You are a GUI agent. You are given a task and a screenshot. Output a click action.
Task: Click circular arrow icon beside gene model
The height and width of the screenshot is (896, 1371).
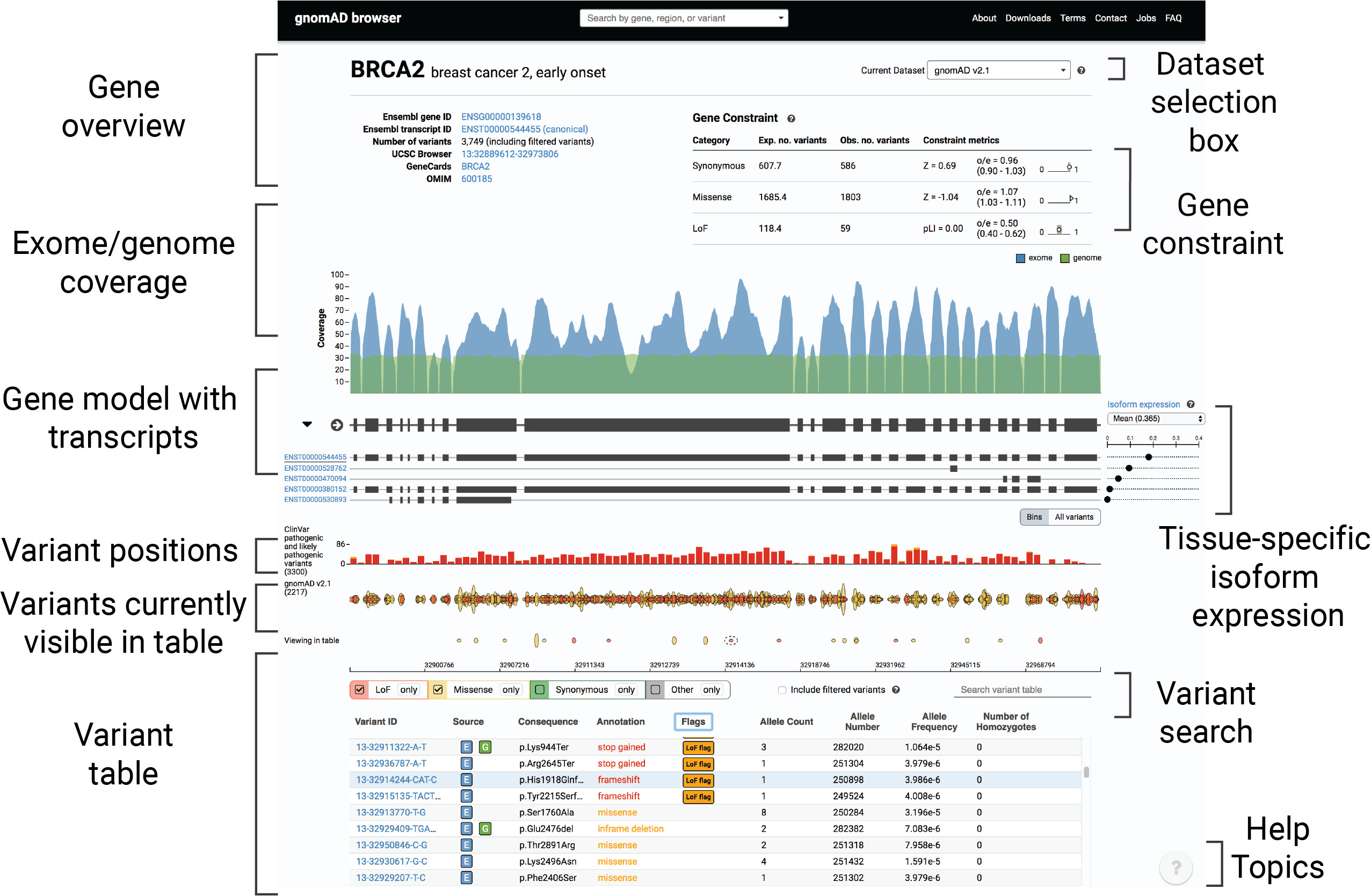pyautogui.click(x=337, y=425)
